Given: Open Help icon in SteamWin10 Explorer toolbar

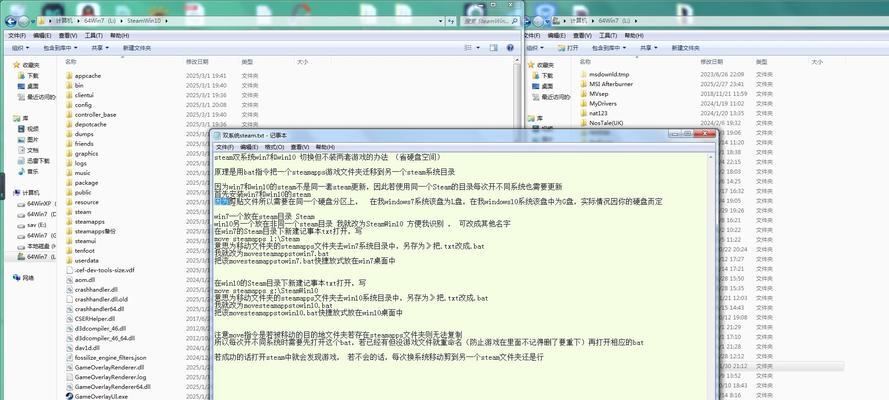Looking at the screenshot, I should click(x=510, y=48).
